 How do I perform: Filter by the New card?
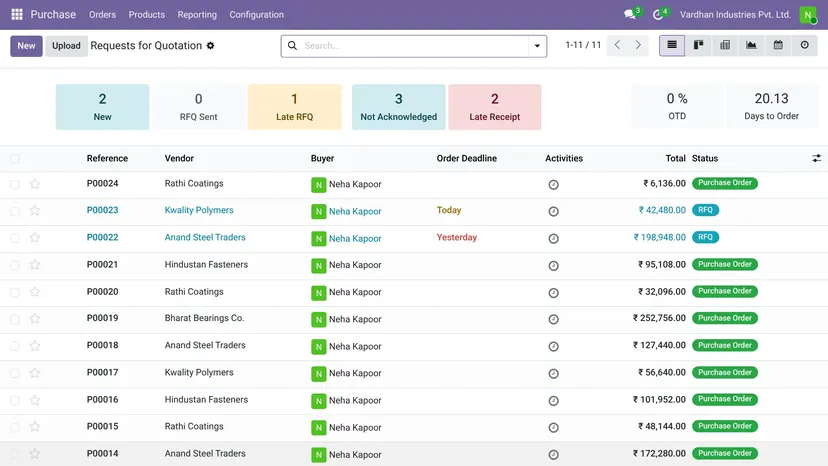pos(102,107)
